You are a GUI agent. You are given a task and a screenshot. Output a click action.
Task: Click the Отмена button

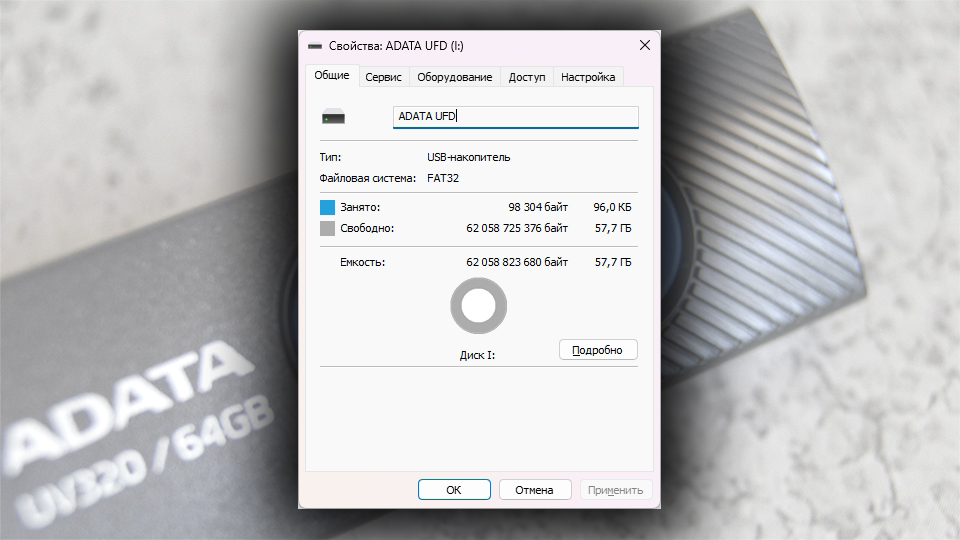click(x=534, y=490)
